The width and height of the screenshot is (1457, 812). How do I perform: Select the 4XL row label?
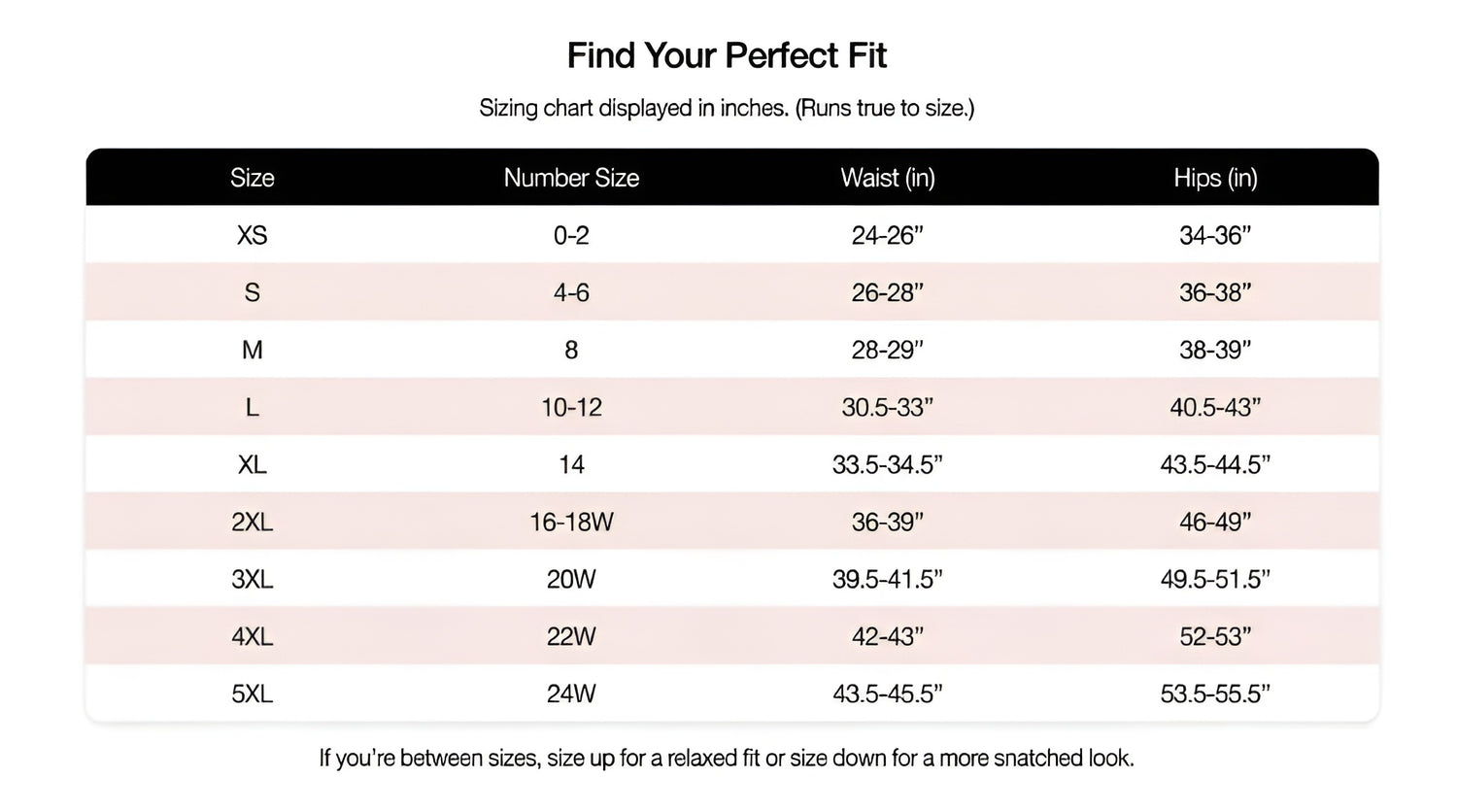pos(252,636)
